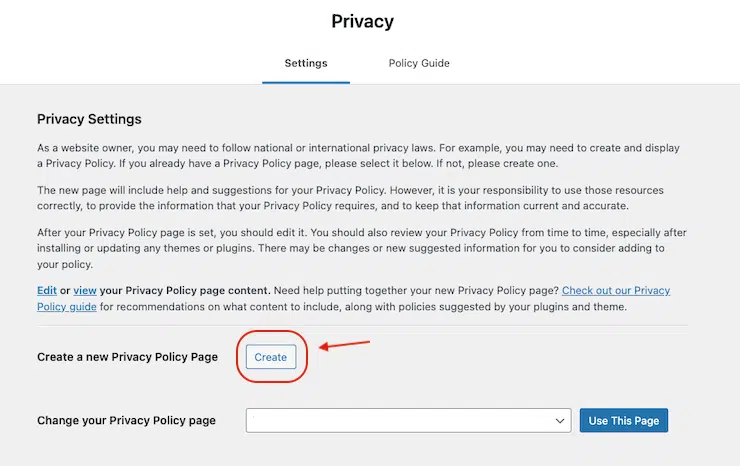Open the Privacy Policy page select box
Viewport: 740px width, 466px height.
point(400,421)
